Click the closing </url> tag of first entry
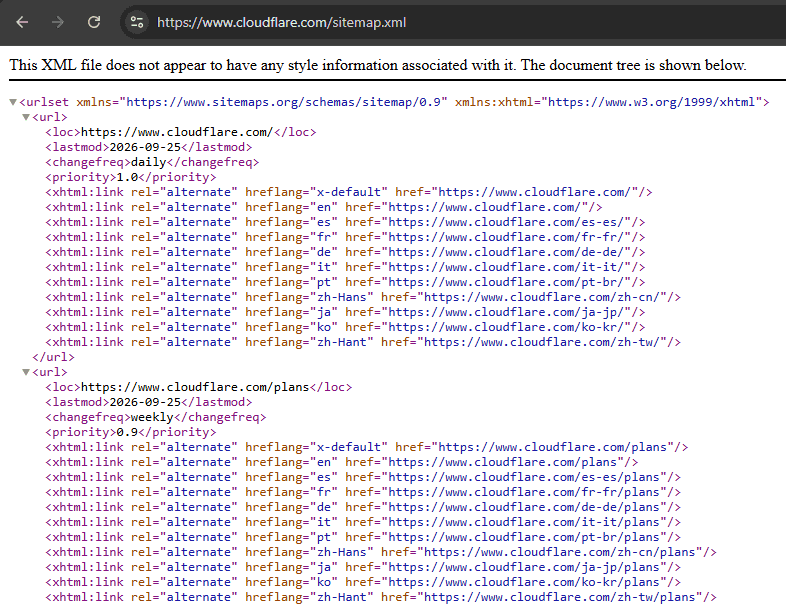 pyautogui.click(x=53, y=358)
